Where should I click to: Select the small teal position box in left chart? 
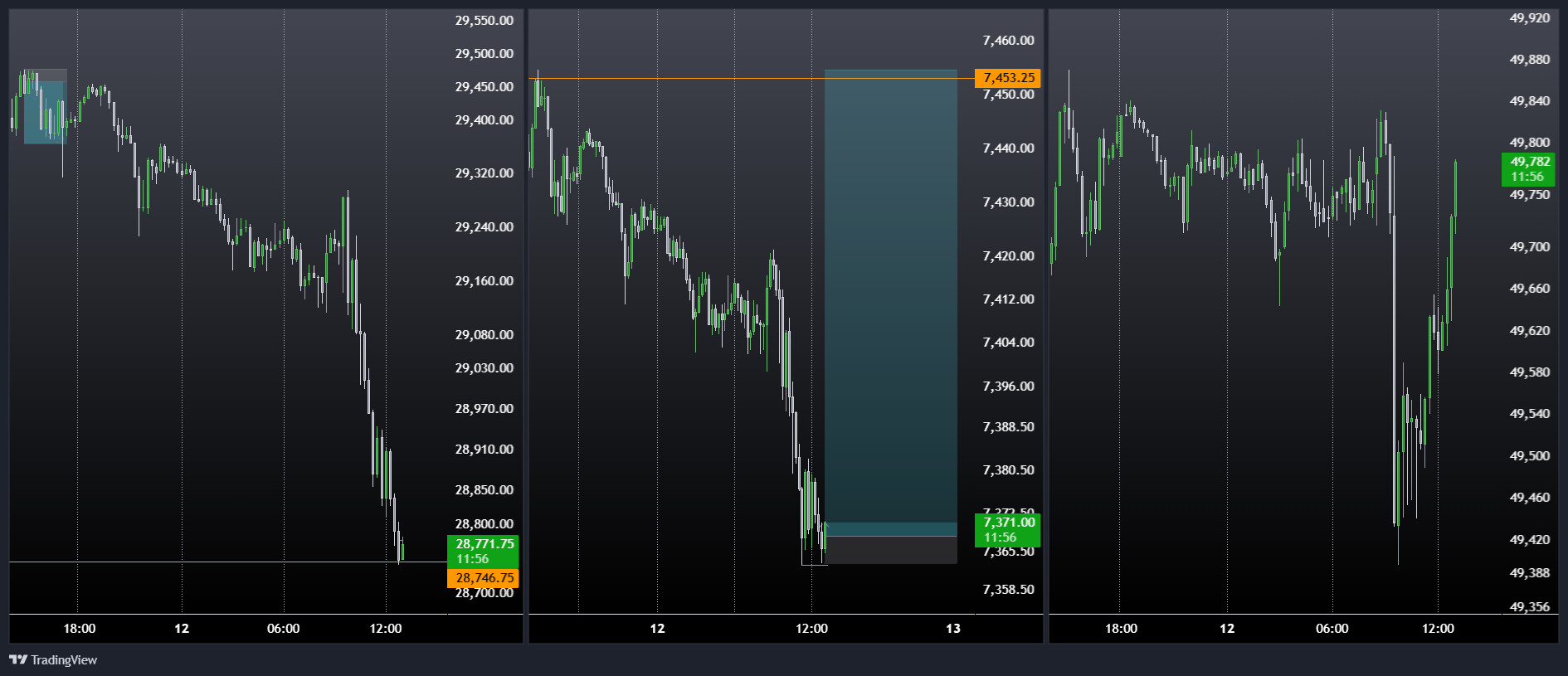click(45, 112)
